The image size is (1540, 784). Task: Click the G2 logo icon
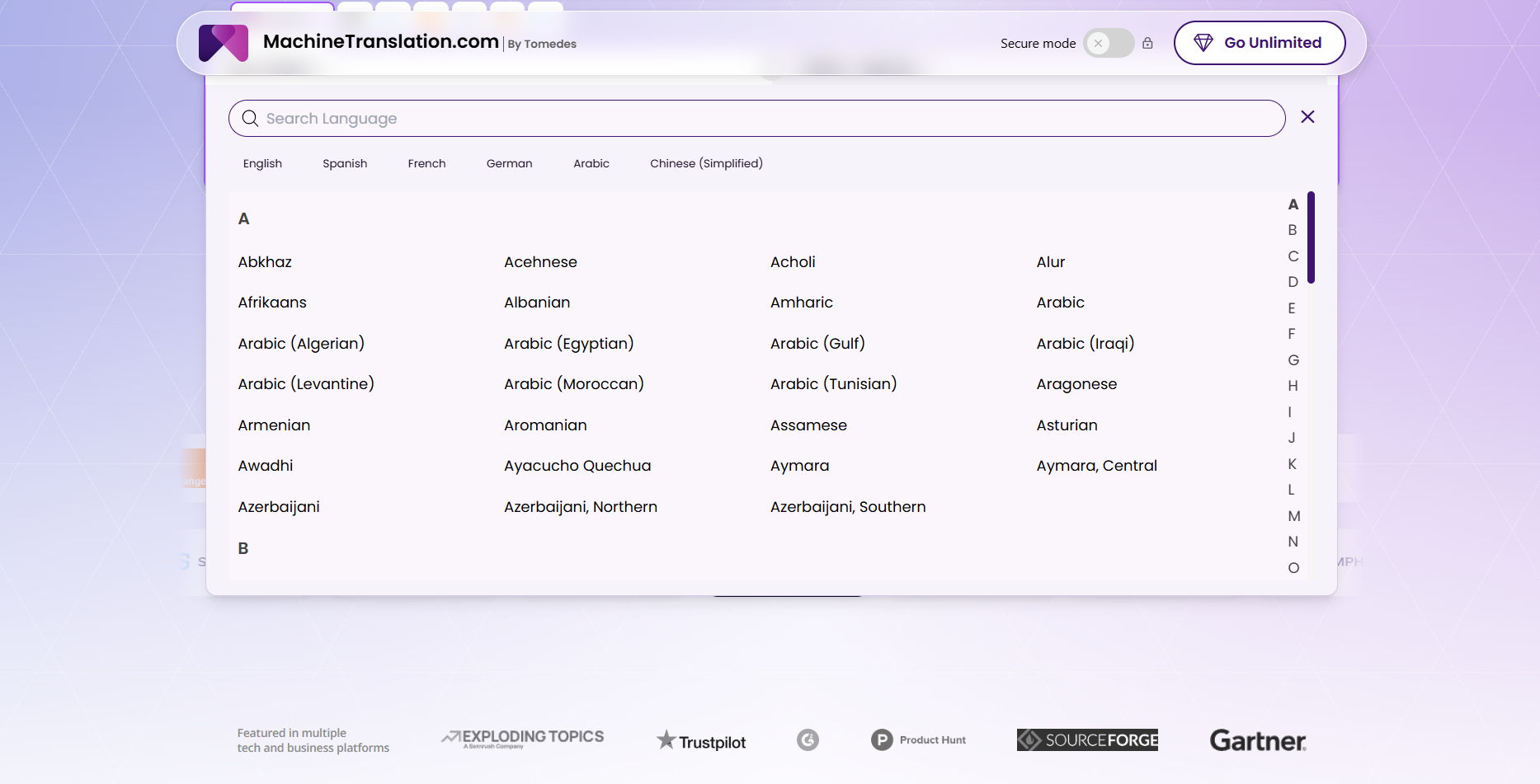coord(808,740)
